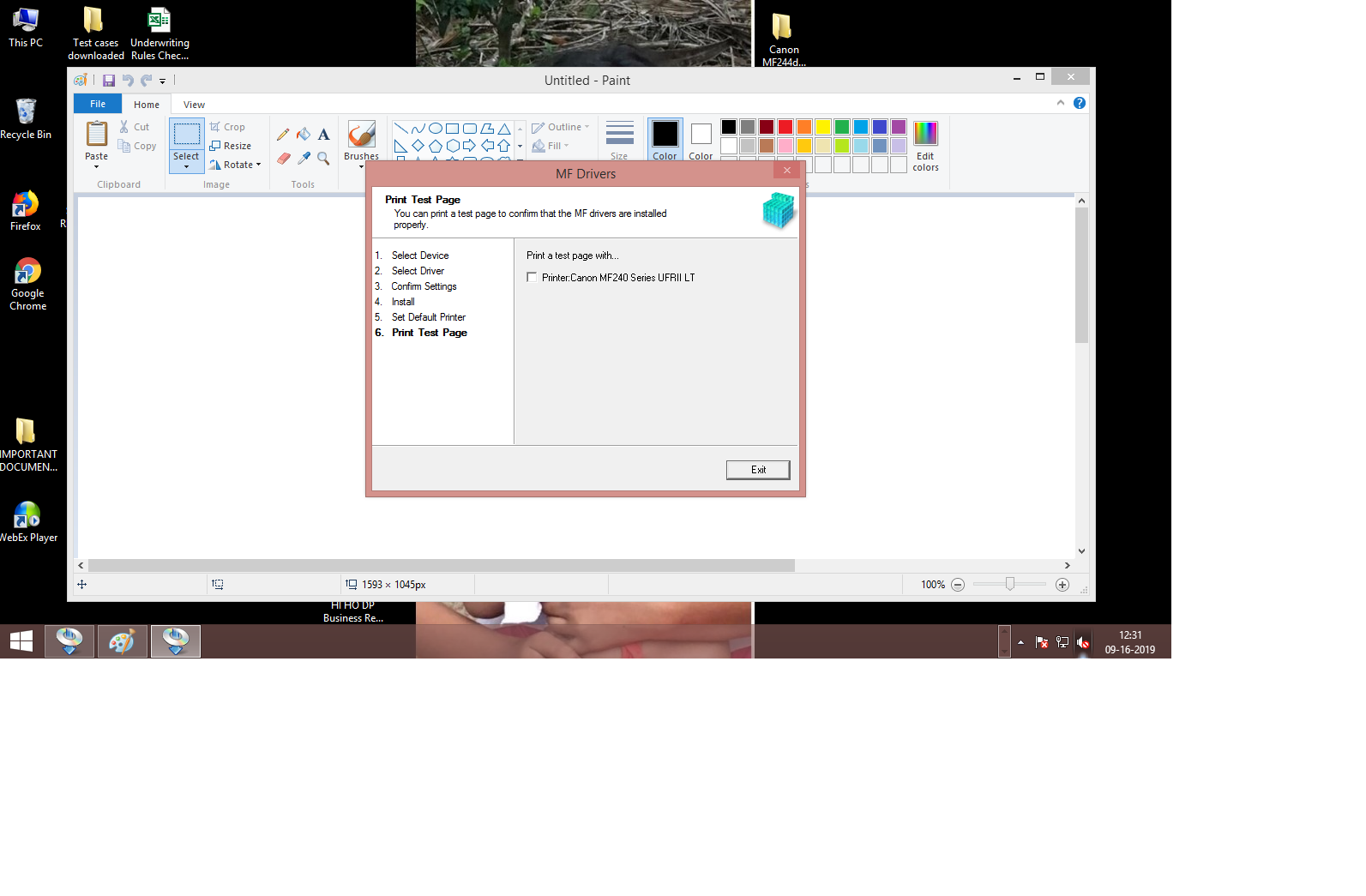1366x896 pixels.
Task: Pick the red color swatch
Action: click(785, 127)
